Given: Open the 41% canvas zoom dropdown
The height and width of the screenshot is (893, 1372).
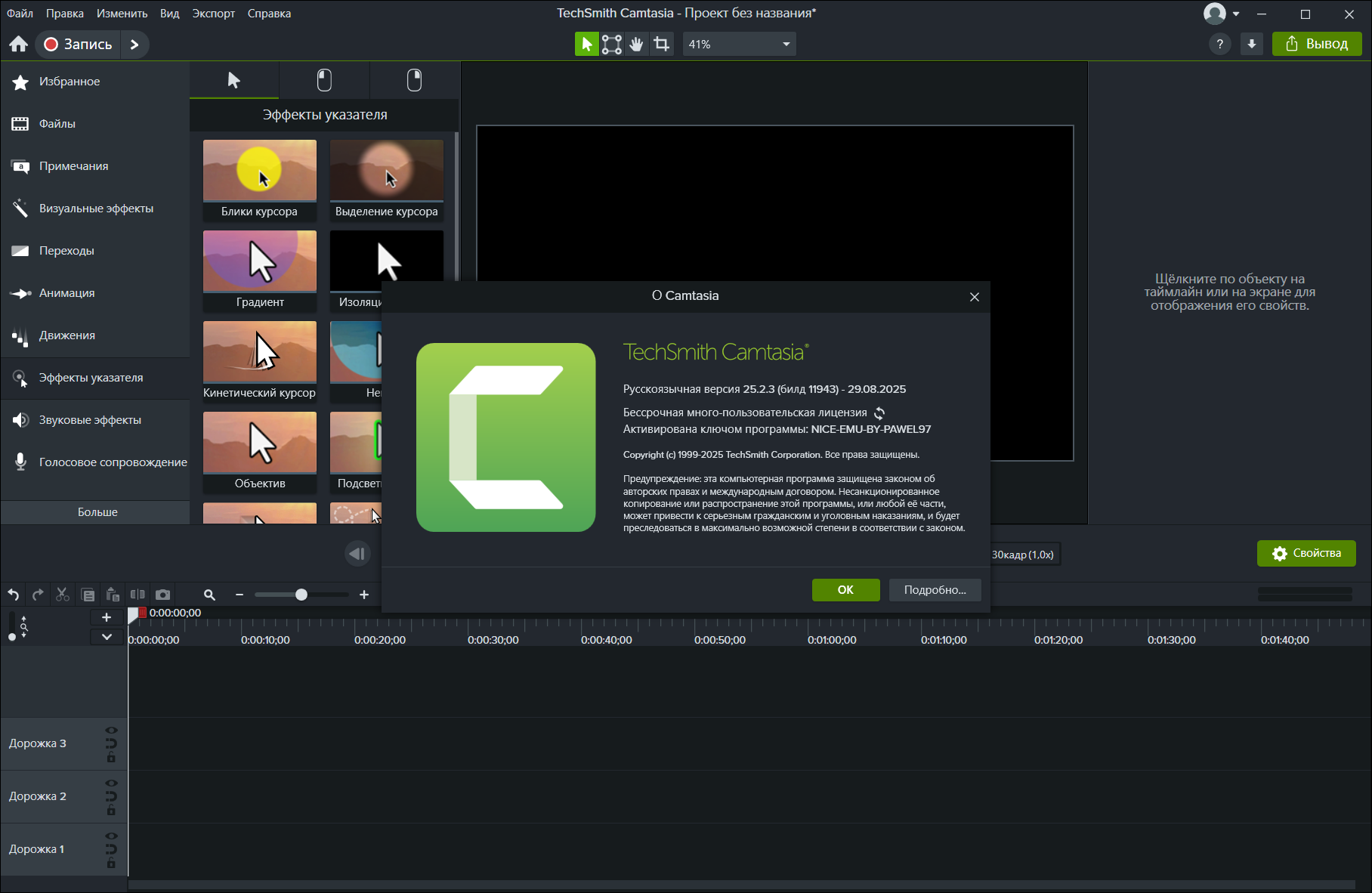Looking at the screenshot, I should click(x=739, y=45).
